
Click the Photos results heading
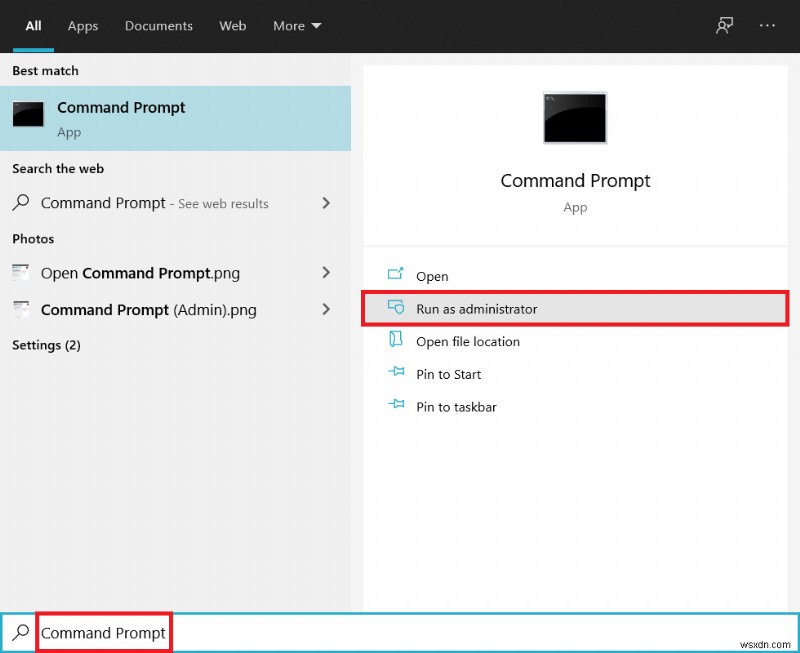pyautogui.click(x=33, y=239)
